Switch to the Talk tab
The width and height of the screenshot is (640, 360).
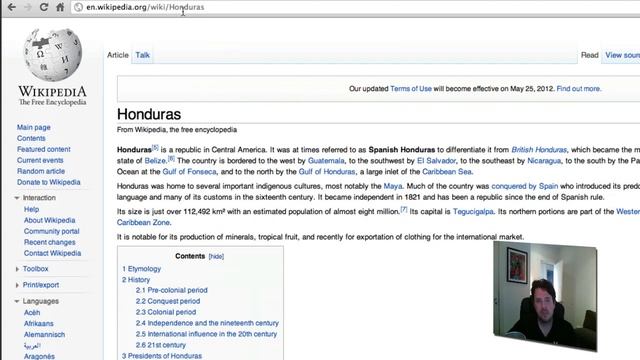coord(142,55)
